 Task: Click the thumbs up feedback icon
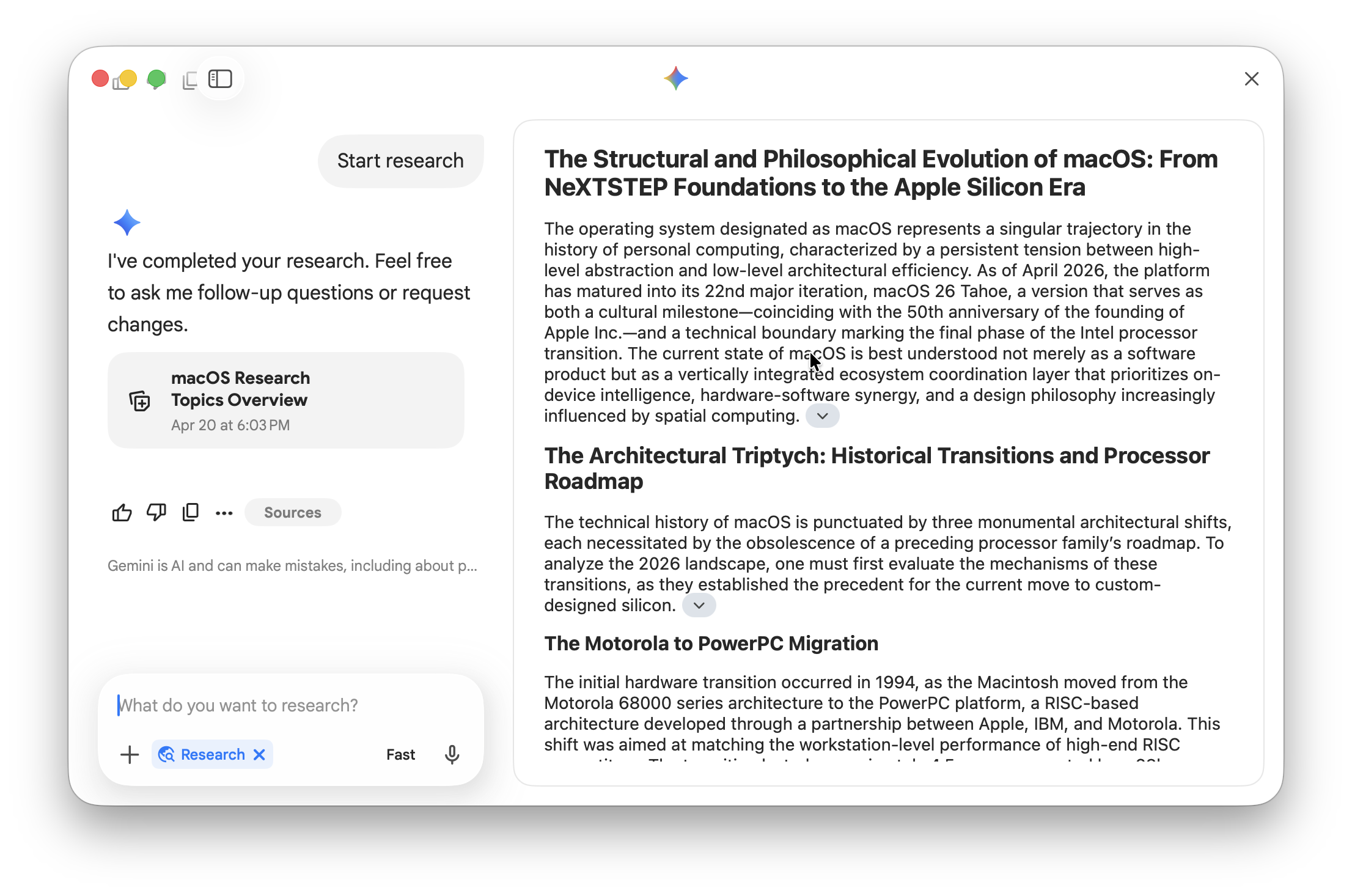coord(122,512)
